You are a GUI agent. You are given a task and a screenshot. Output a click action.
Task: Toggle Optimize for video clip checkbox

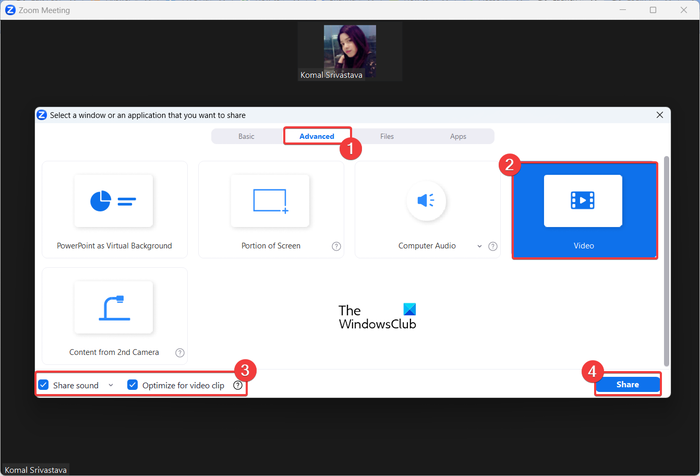tap(132, 385)
